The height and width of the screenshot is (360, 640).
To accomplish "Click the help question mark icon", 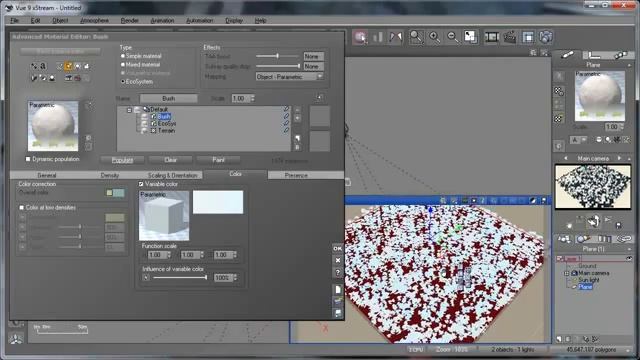I will 338,272.
